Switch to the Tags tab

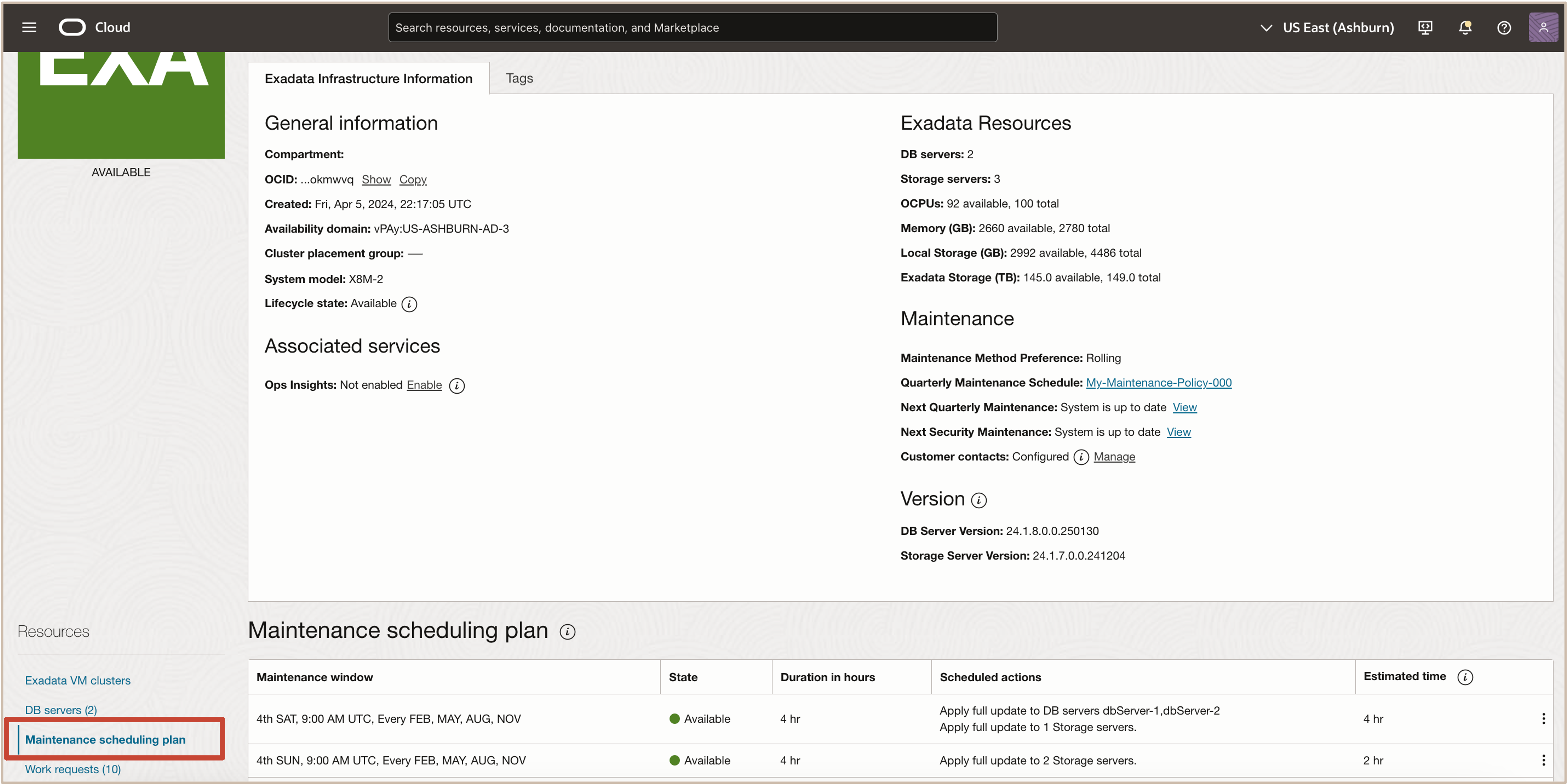pos(519,78)
